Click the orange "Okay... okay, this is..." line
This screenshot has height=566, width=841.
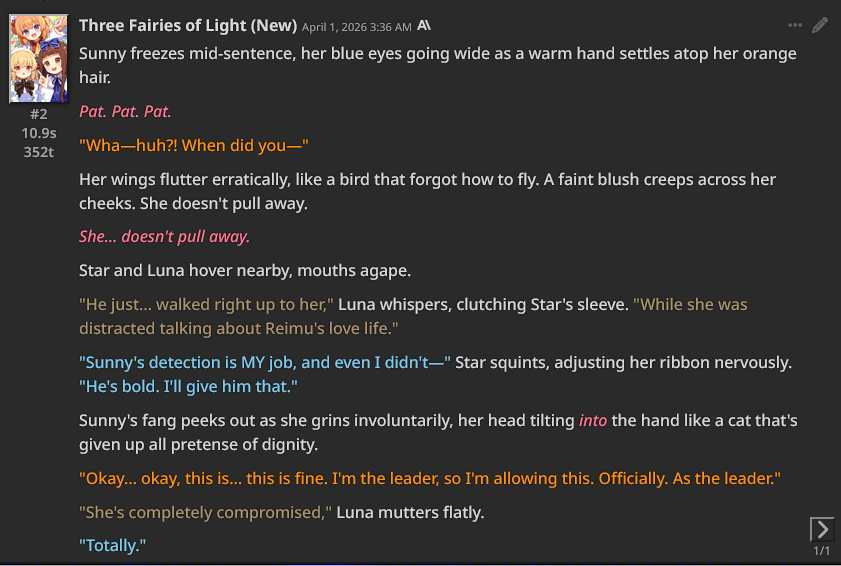pos(429,478)
